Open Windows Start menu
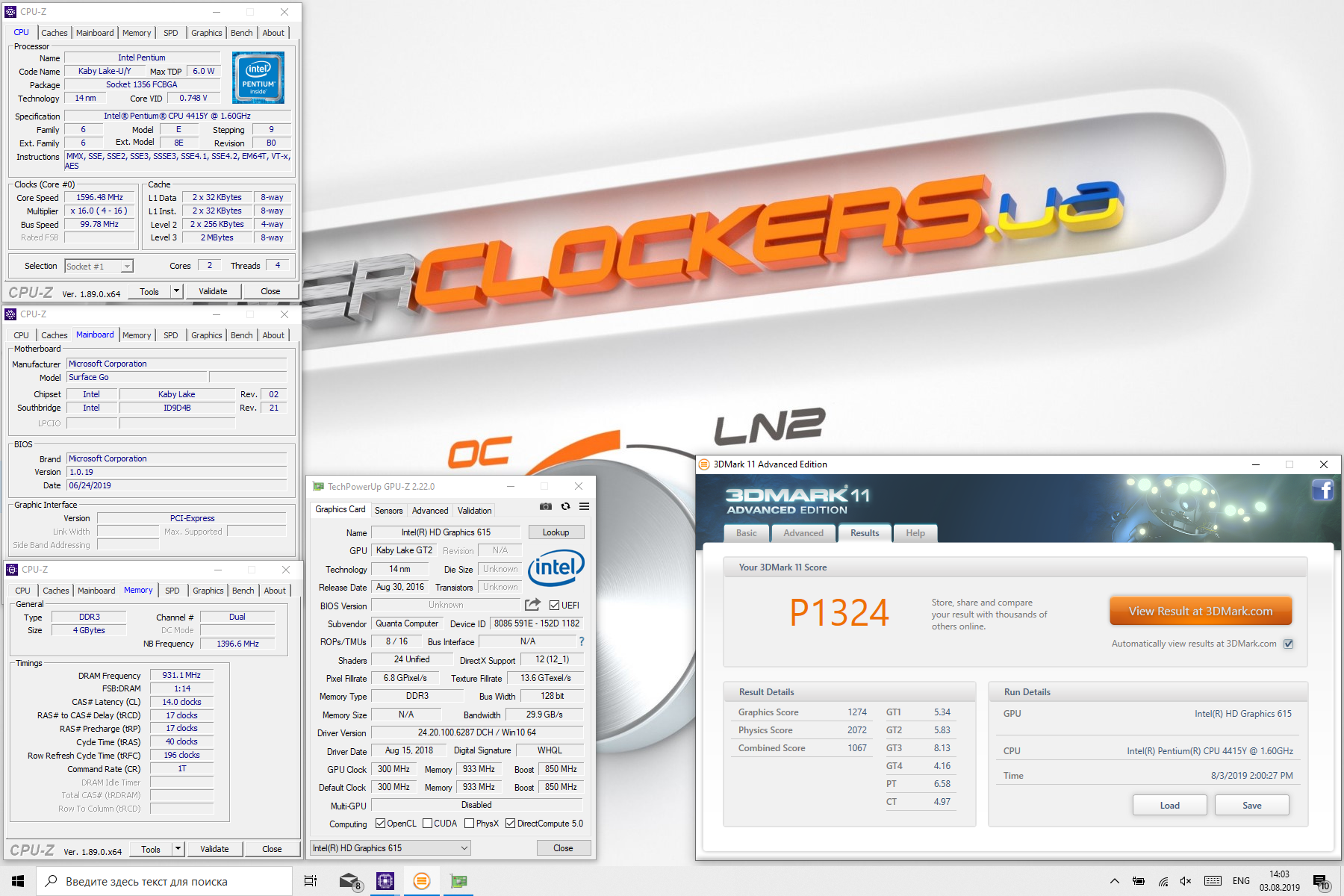Viewport: 1344px width, 896px height. click(x=18, y=881)
